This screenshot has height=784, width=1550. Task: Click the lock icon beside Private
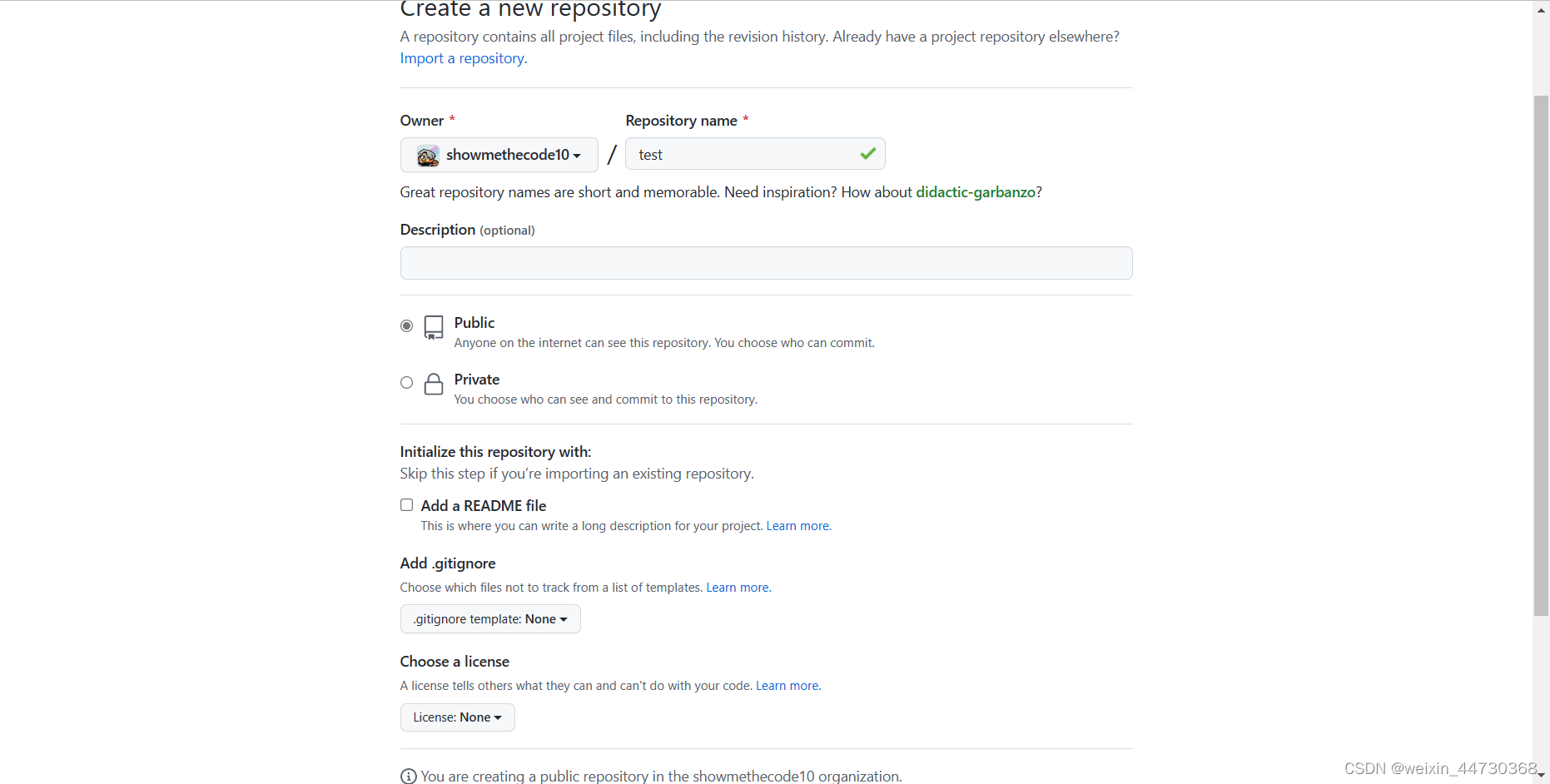(x=434, y=385)
